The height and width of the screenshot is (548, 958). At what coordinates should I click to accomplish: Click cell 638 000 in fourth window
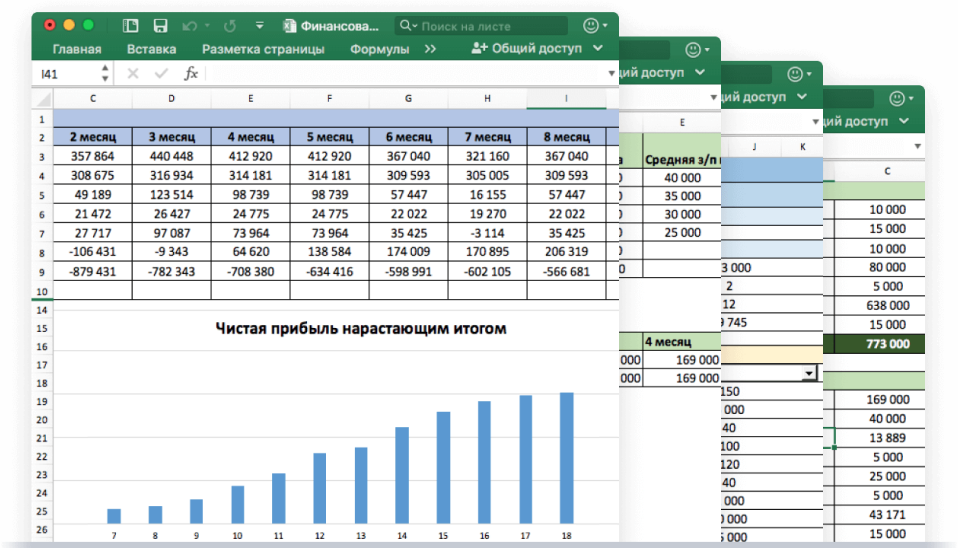(880, 305)
